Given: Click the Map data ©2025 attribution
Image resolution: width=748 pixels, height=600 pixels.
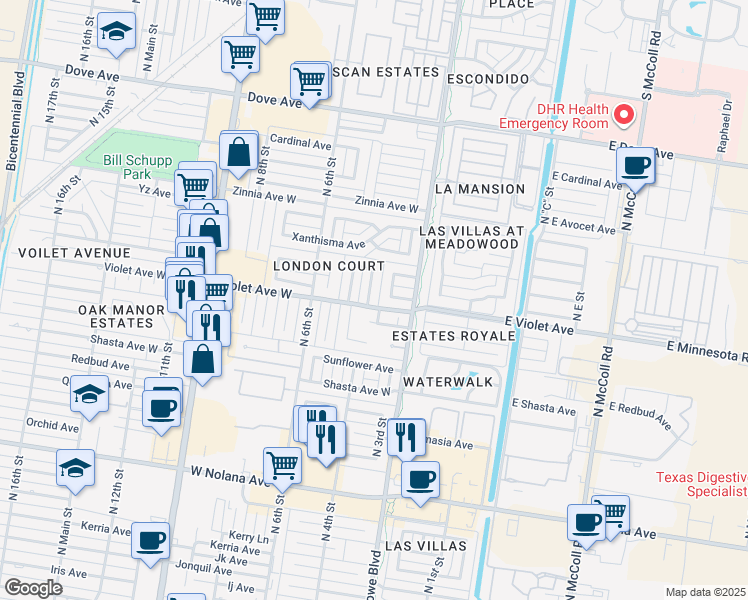Looking at the screenshot, I should [x=705, y=592].
